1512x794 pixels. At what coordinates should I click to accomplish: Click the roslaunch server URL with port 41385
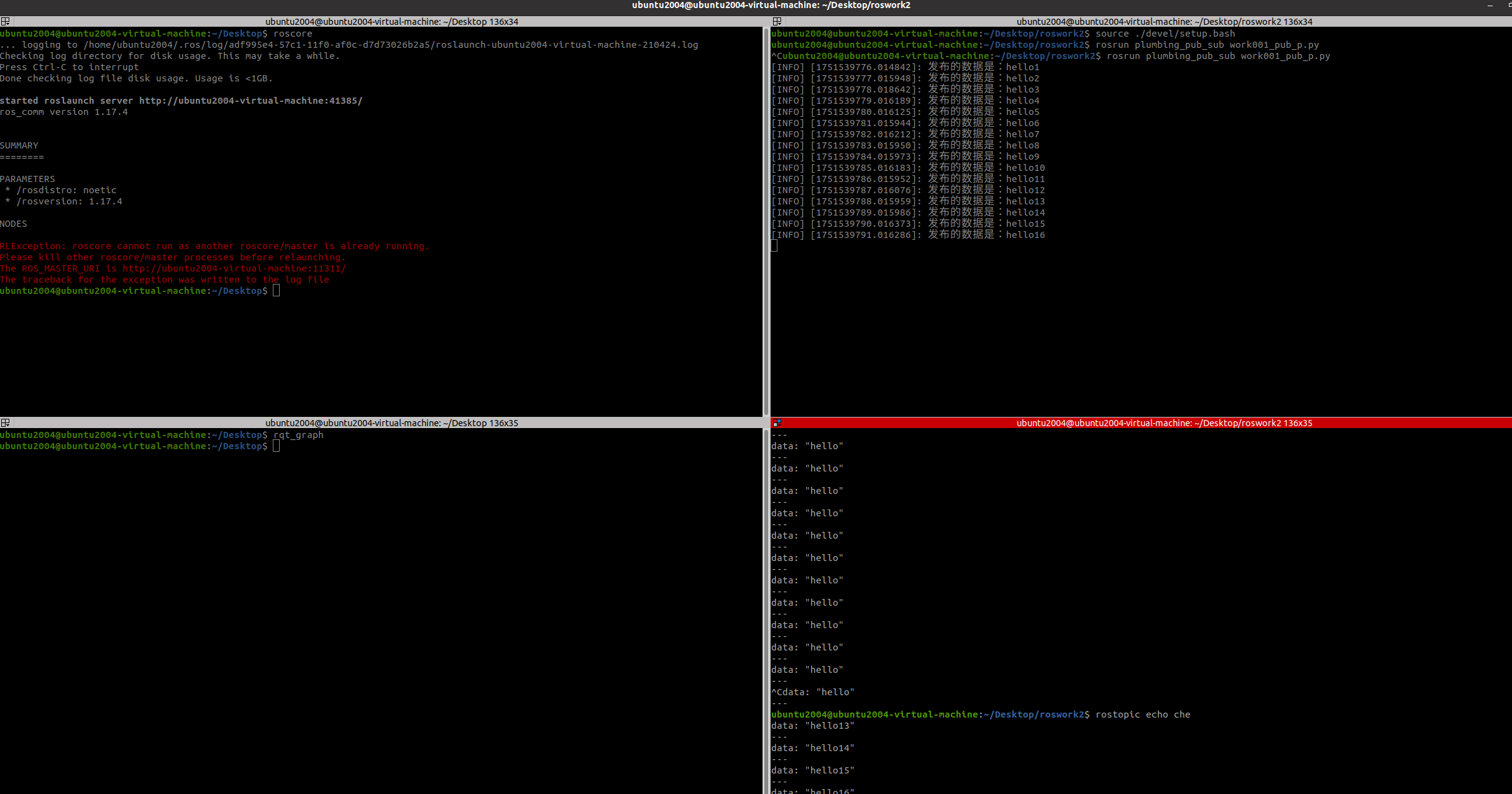coord(250,101)
